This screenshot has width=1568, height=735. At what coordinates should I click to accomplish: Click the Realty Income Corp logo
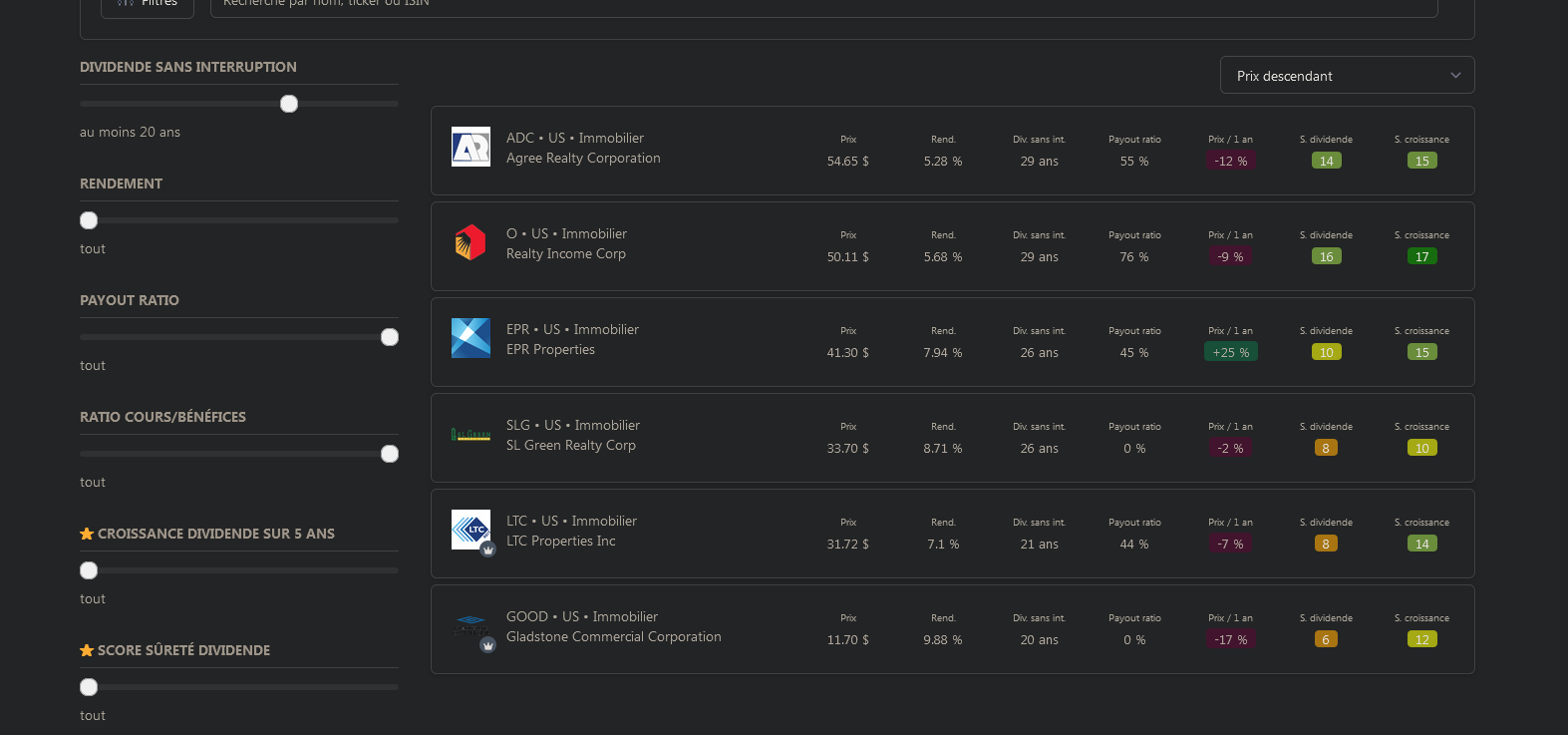[x=470, y=242]
